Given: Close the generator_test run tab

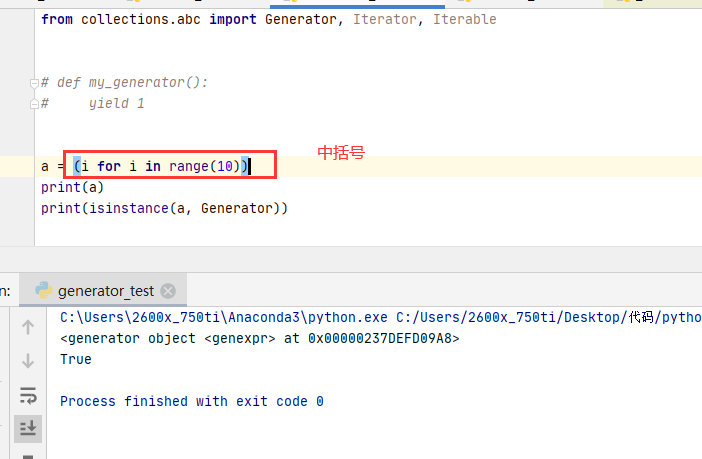Looking at the screenshot, I should tap(168, 291).
